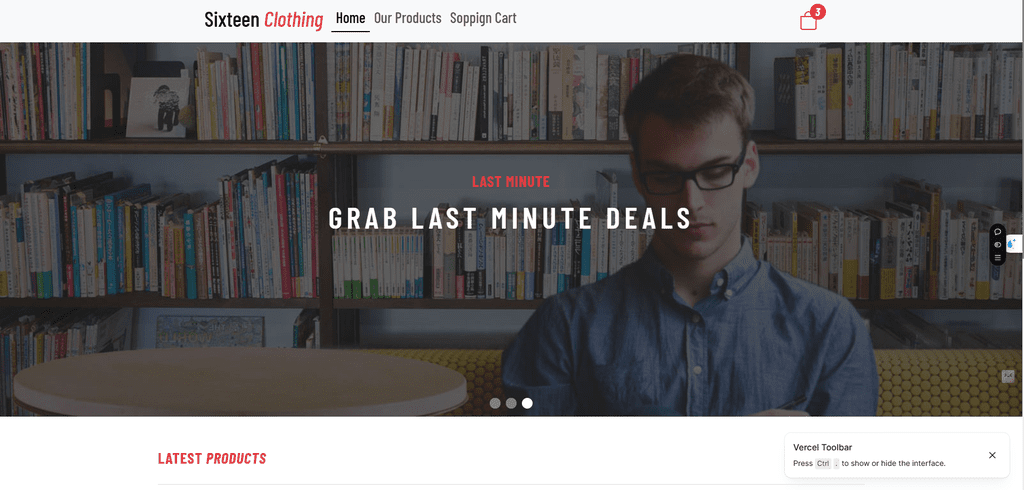Open the shopping cart bag icon
This screenshot has width=1024, height=490.
click(x=808, y=21)
